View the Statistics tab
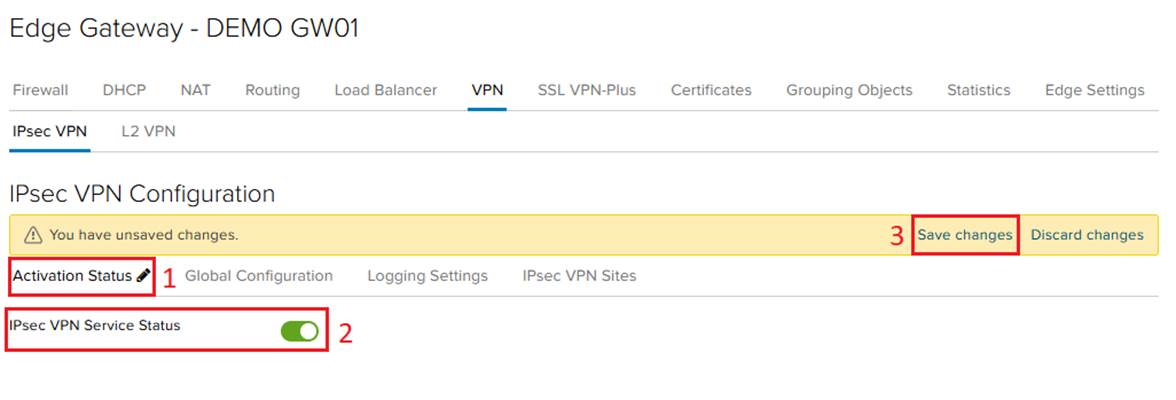 click(978, 90)
